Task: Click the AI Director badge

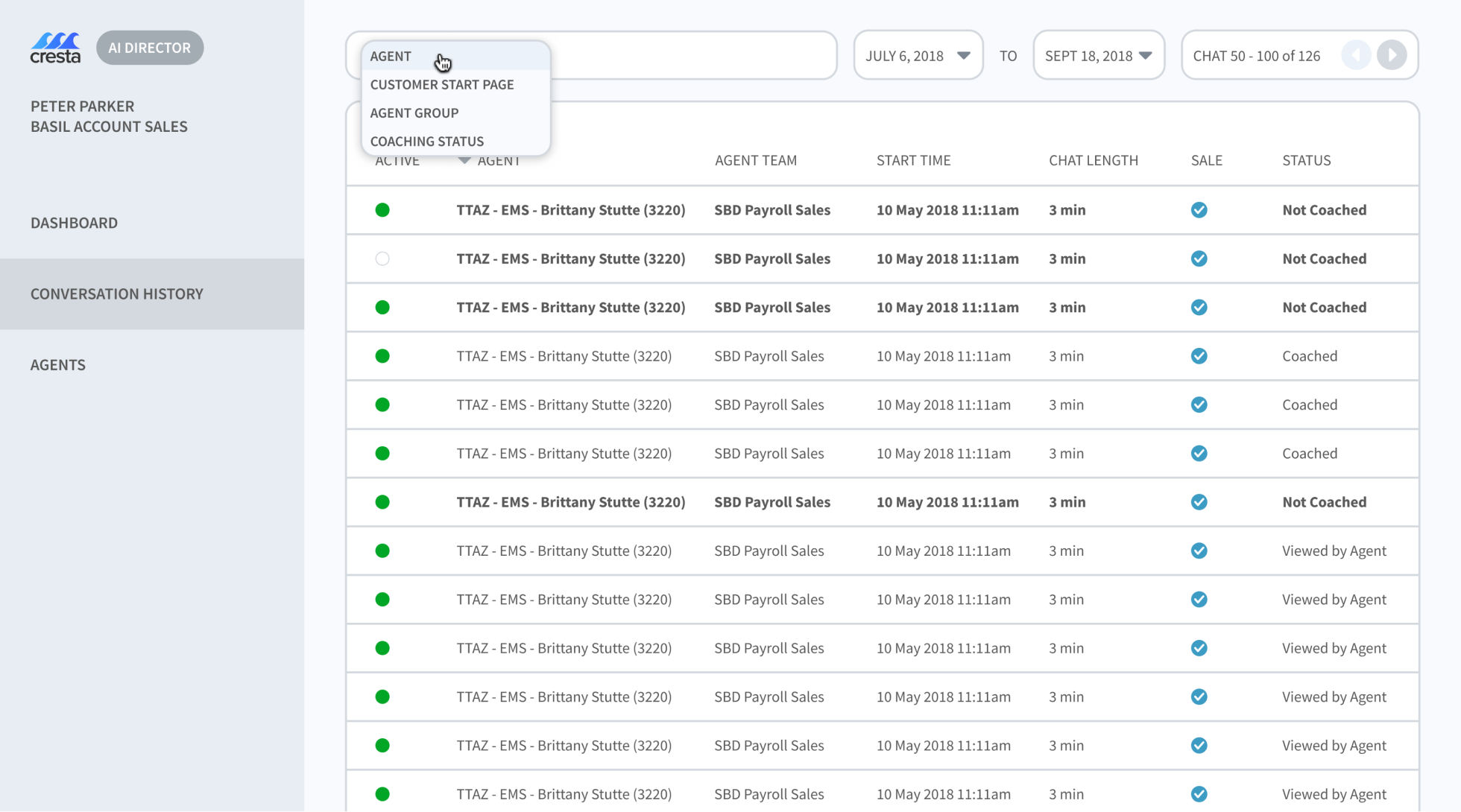Action: point(150,48)
